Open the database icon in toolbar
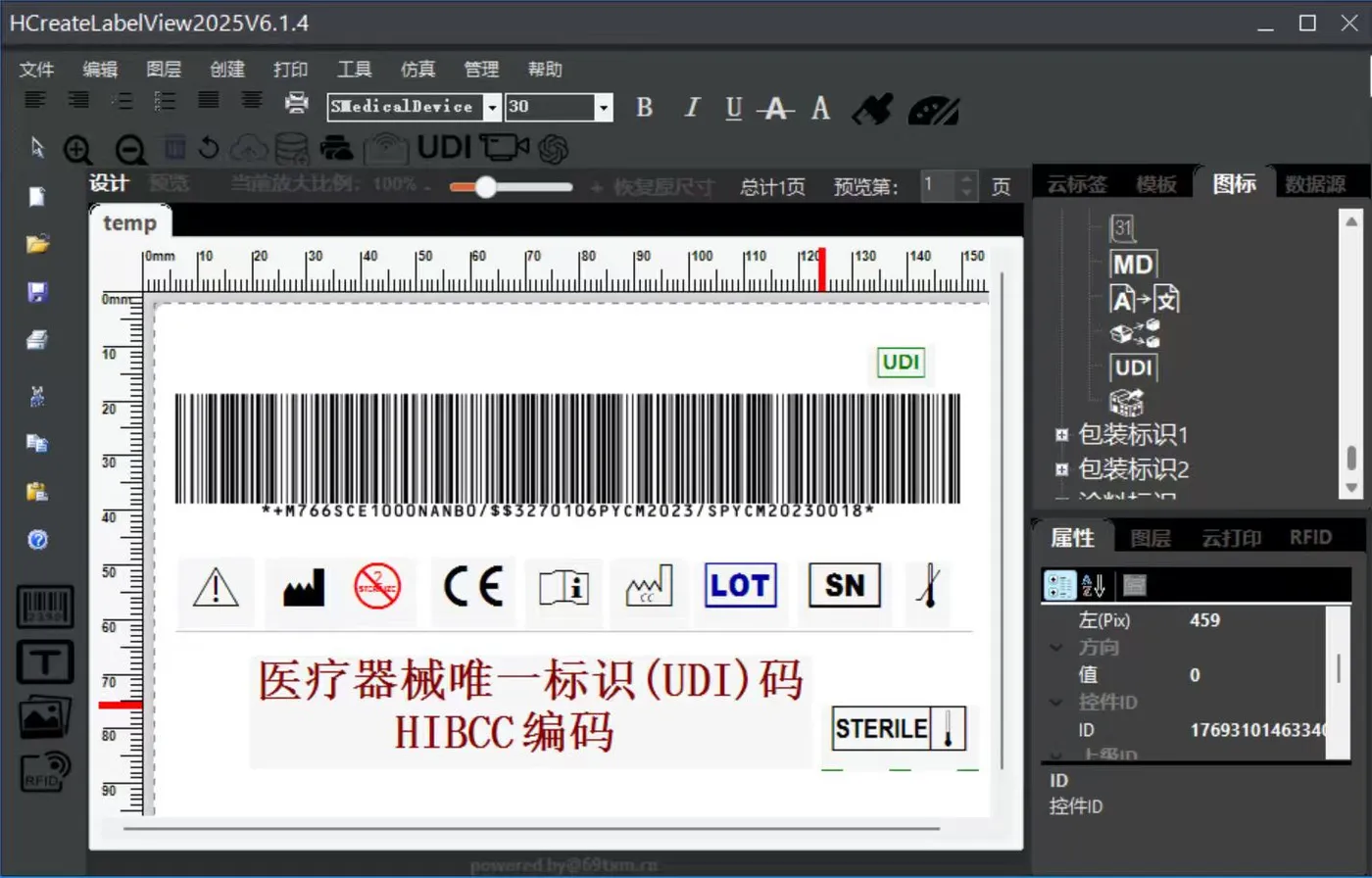 point(291,148)
